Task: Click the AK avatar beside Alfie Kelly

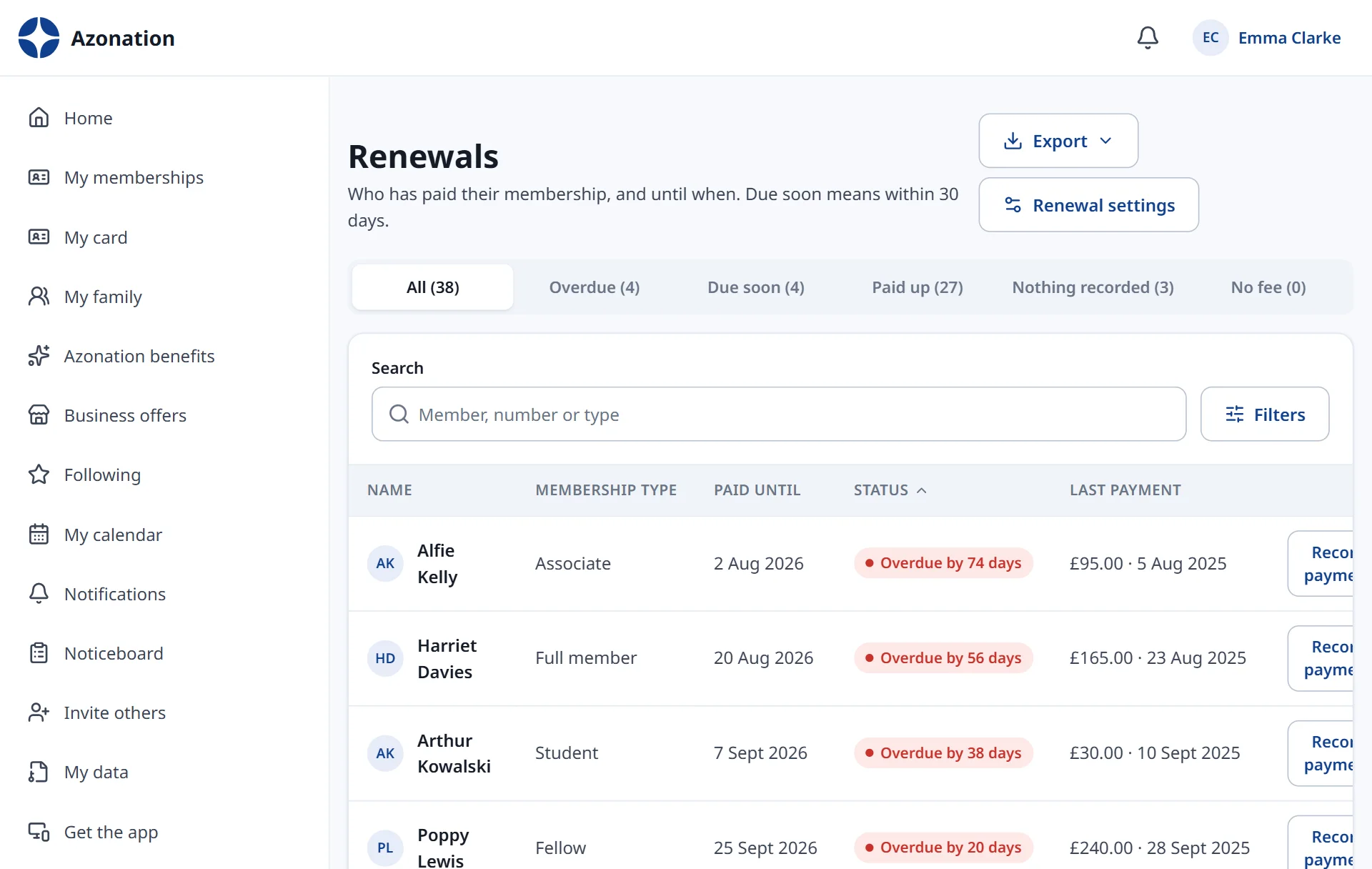Action: coord(385,563)
